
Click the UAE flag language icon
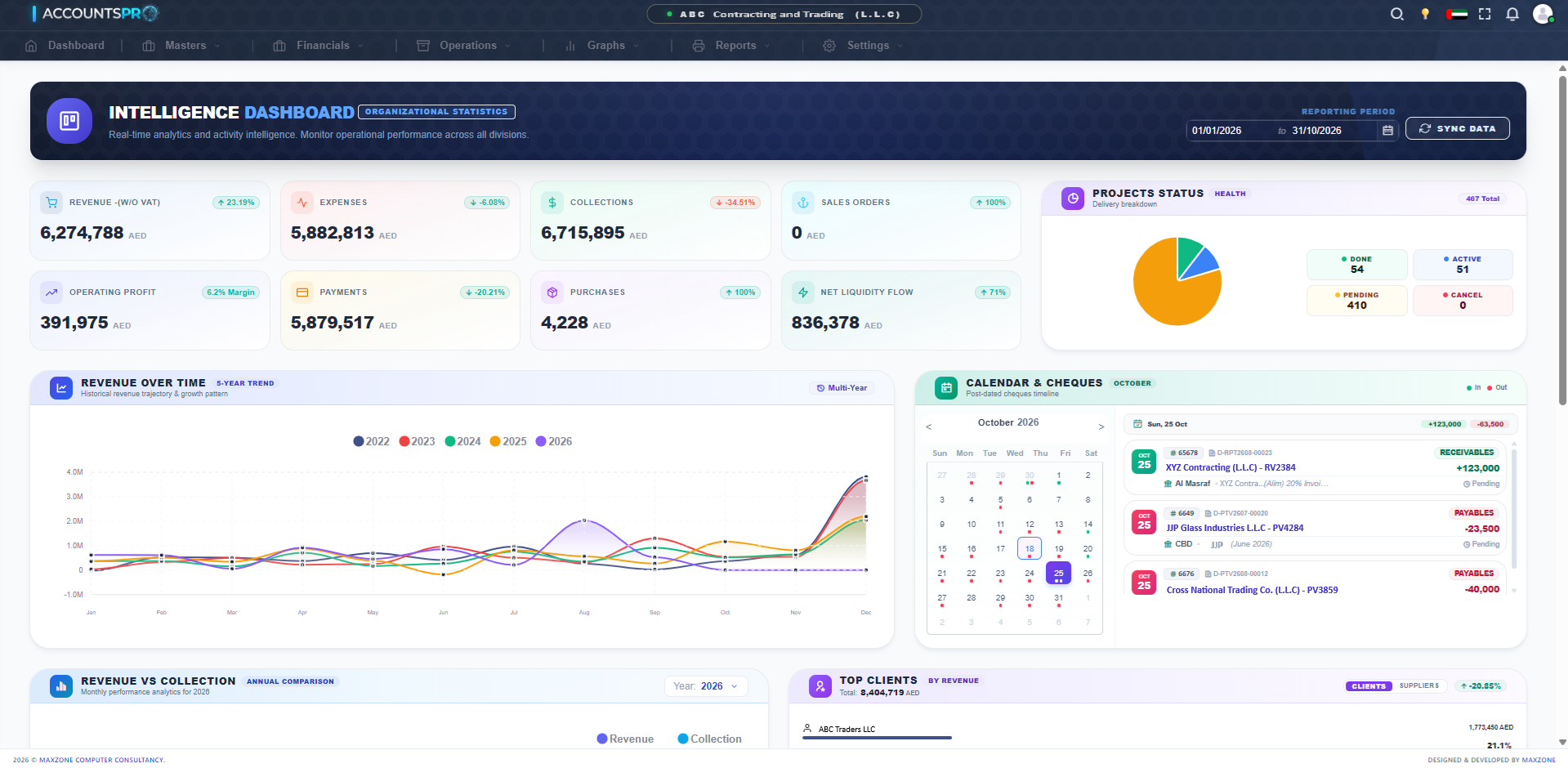click(x=1456, y=14)
